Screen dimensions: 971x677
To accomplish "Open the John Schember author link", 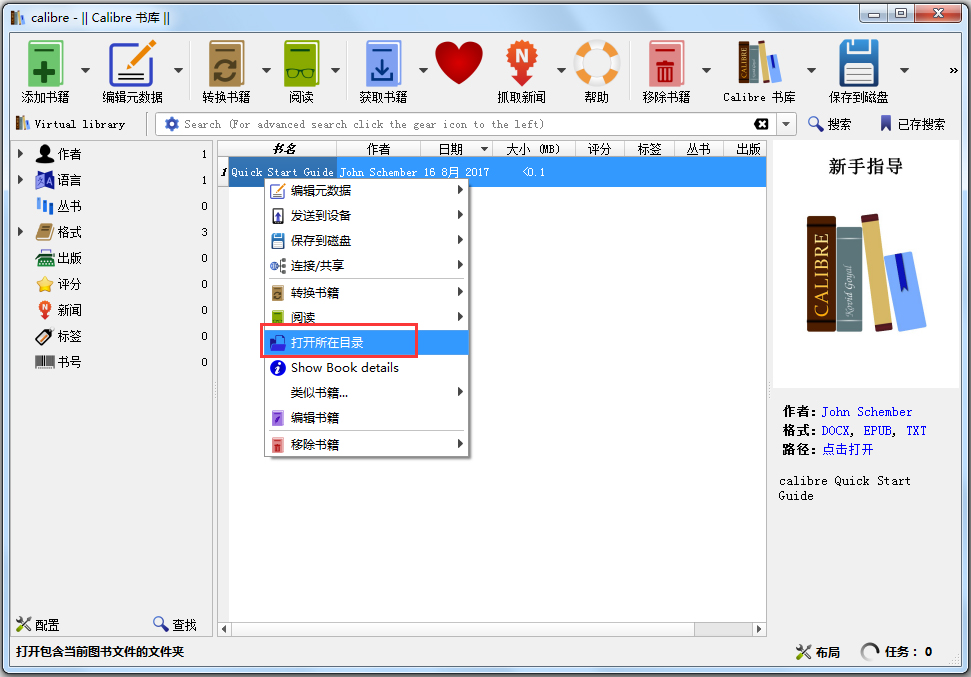I will pos(866,412).
